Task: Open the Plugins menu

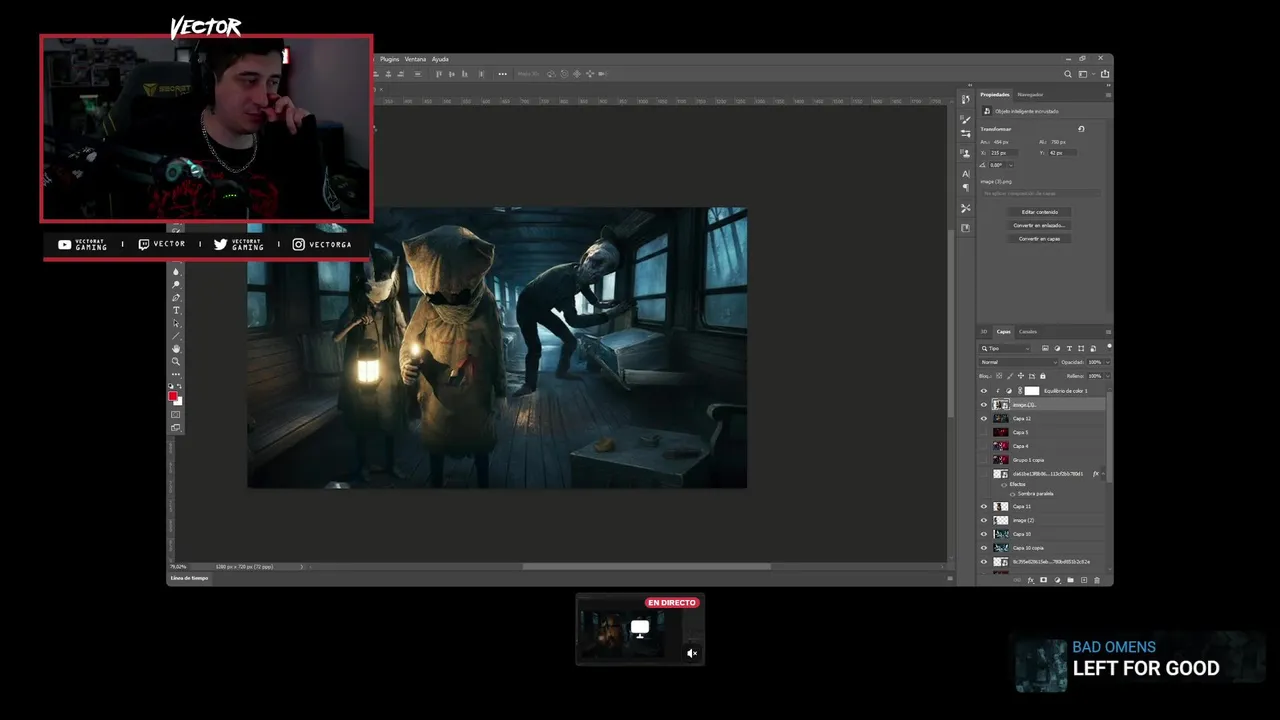Action: [390, 59]
